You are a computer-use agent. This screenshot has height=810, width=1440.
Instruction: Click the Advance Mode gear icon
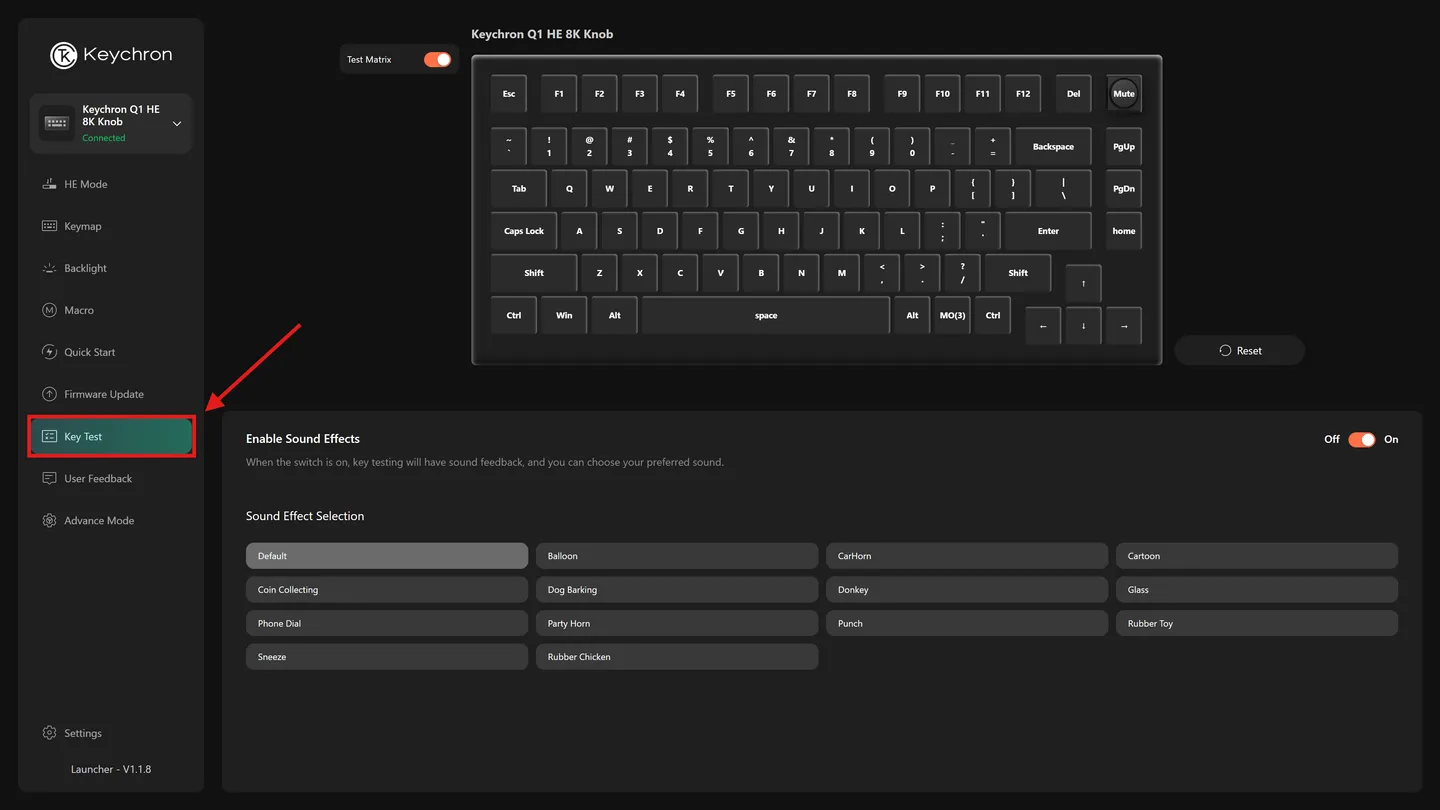pyautogui.click(x=49, y=520)
